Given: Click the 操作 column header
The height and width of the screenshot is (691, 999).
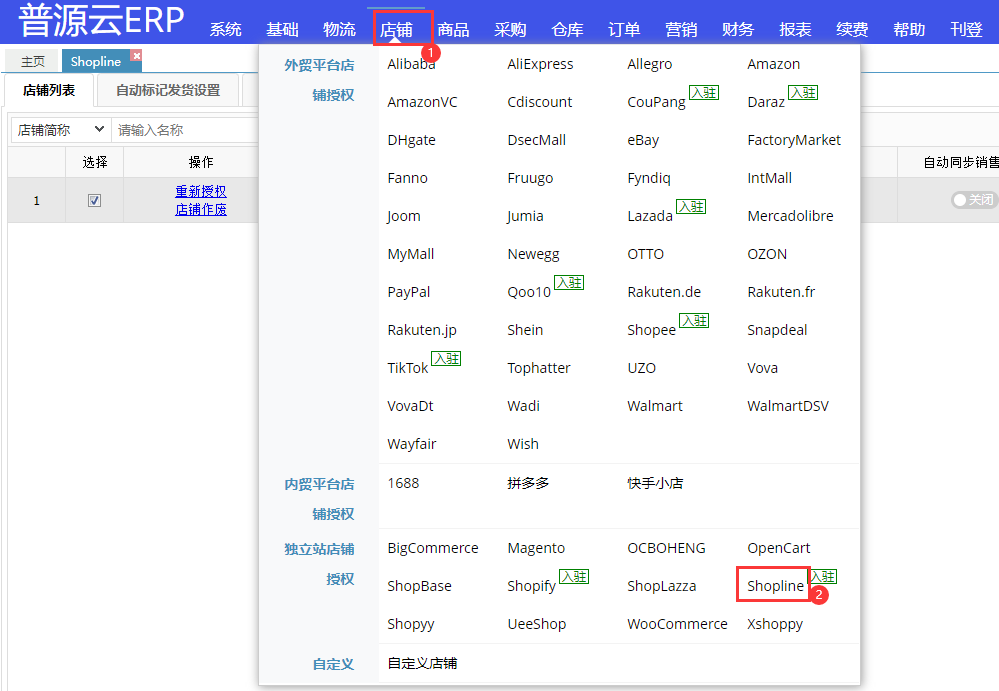Looking at the screenshot, I should (x=201, y=162).
